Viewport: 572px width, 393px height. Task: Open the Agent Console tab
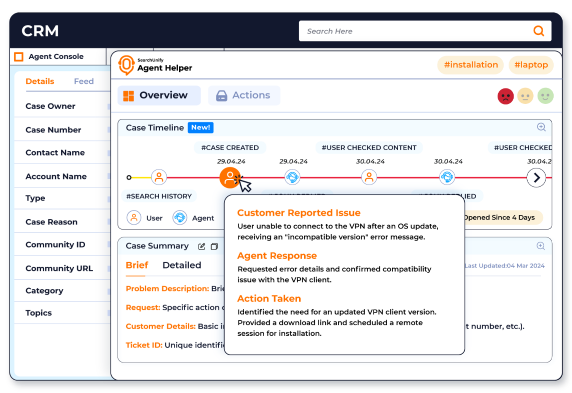coord(58,57)
